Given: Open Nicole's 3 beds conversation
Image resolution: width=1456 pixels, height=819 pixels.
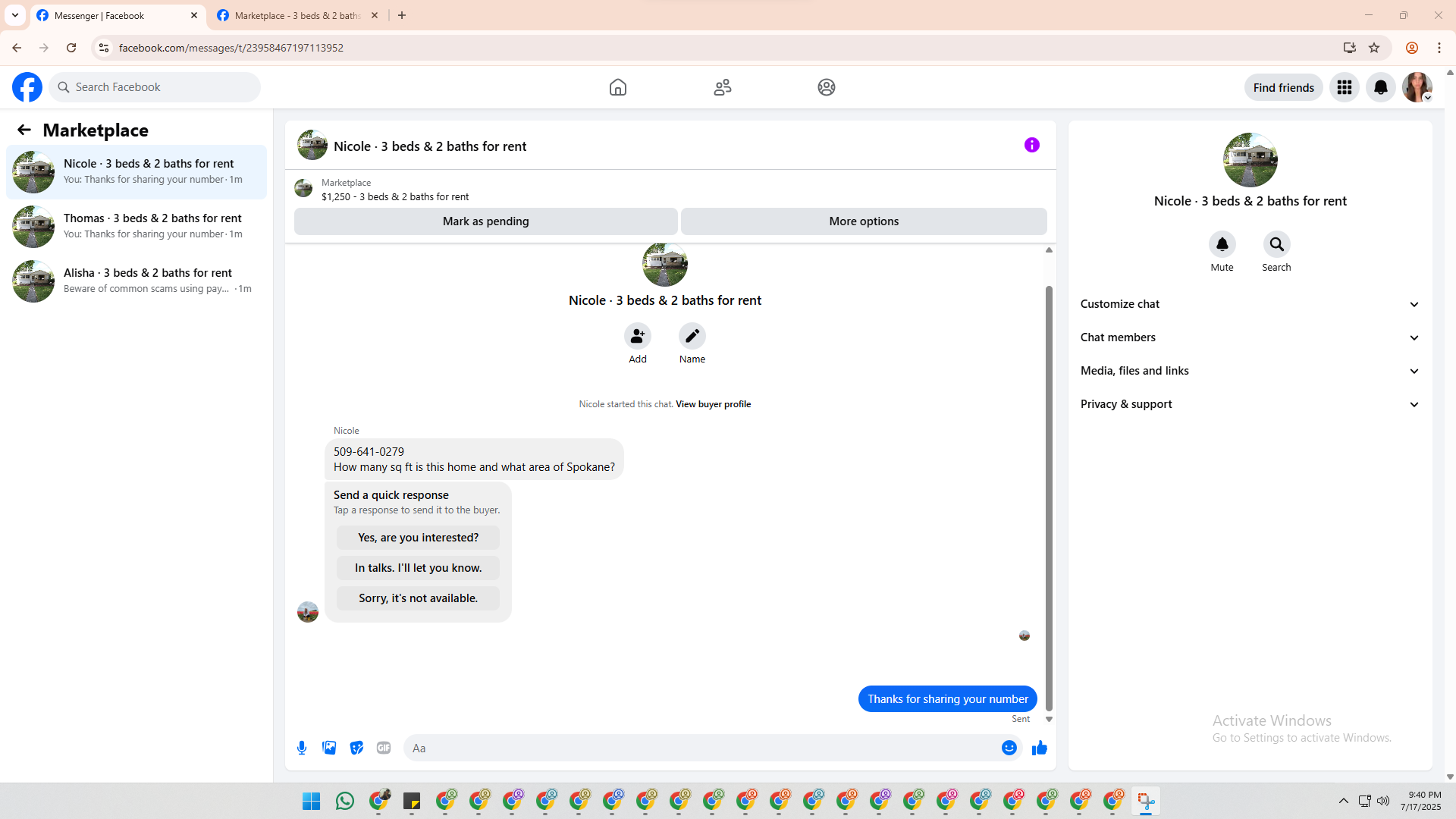Looking at the screenshot, I should (x=136, y=172).
